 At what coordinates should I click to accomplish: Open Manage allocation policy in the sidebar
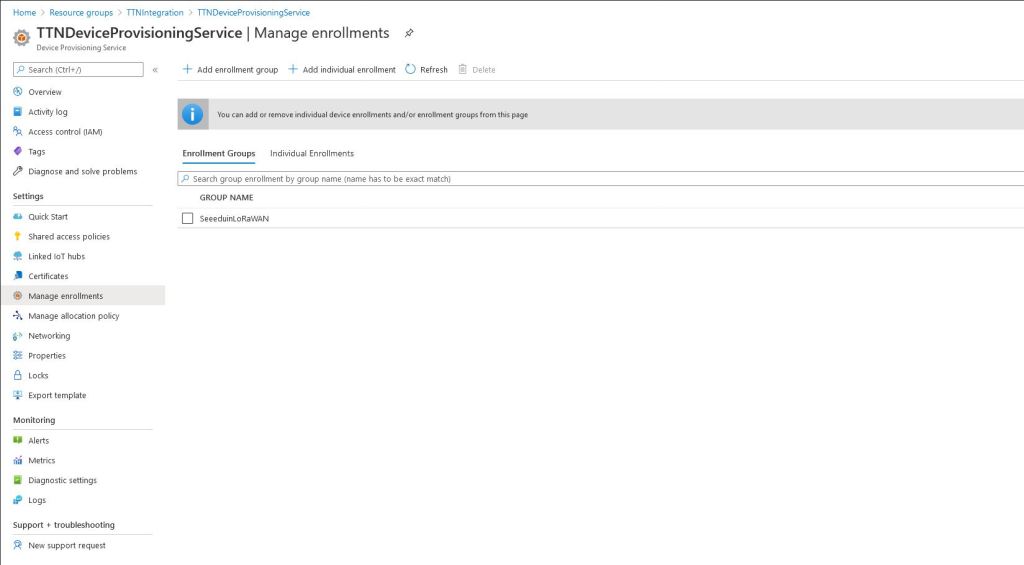click(x=73, y=316)
